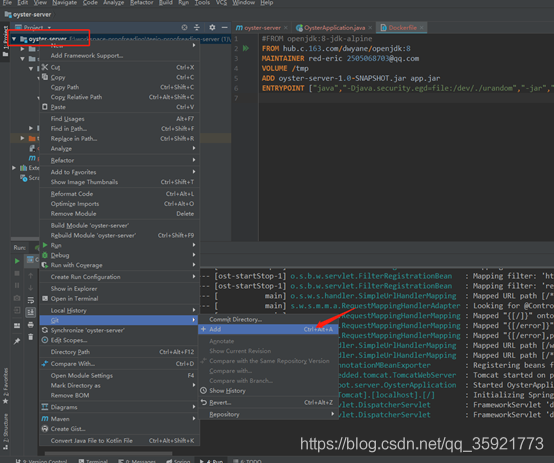Expand the Add to Favorites submenu

click(x=119, y=172)
